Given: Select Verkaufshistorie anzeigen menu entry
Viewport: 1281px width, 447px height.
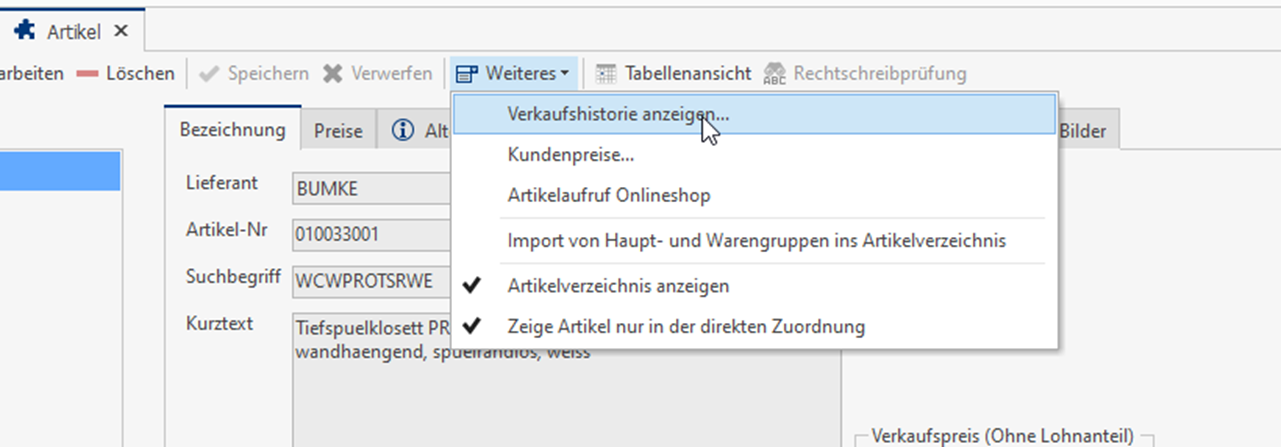Looking at the screenshot, I should tap(618, 114).
